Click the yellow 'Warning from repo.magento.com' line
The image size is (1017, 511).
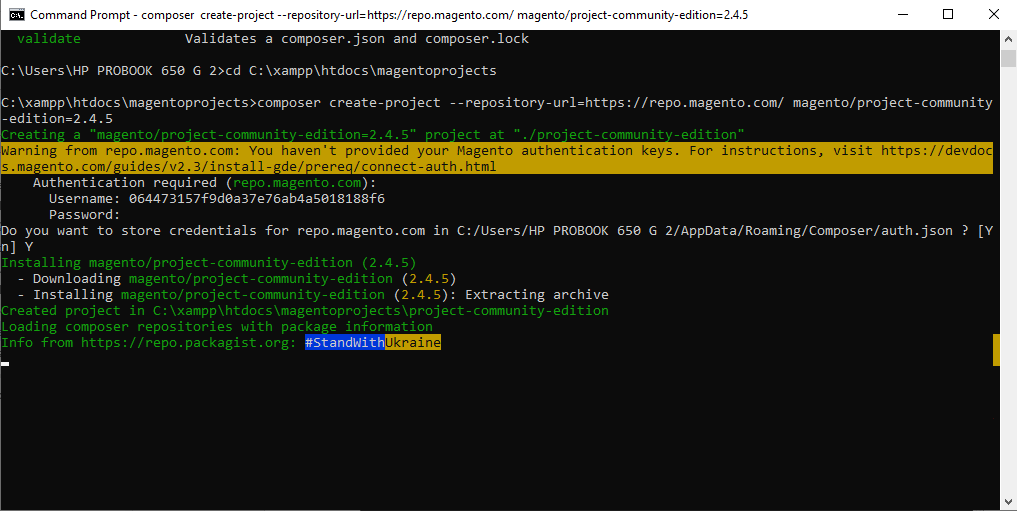(497, 151)
